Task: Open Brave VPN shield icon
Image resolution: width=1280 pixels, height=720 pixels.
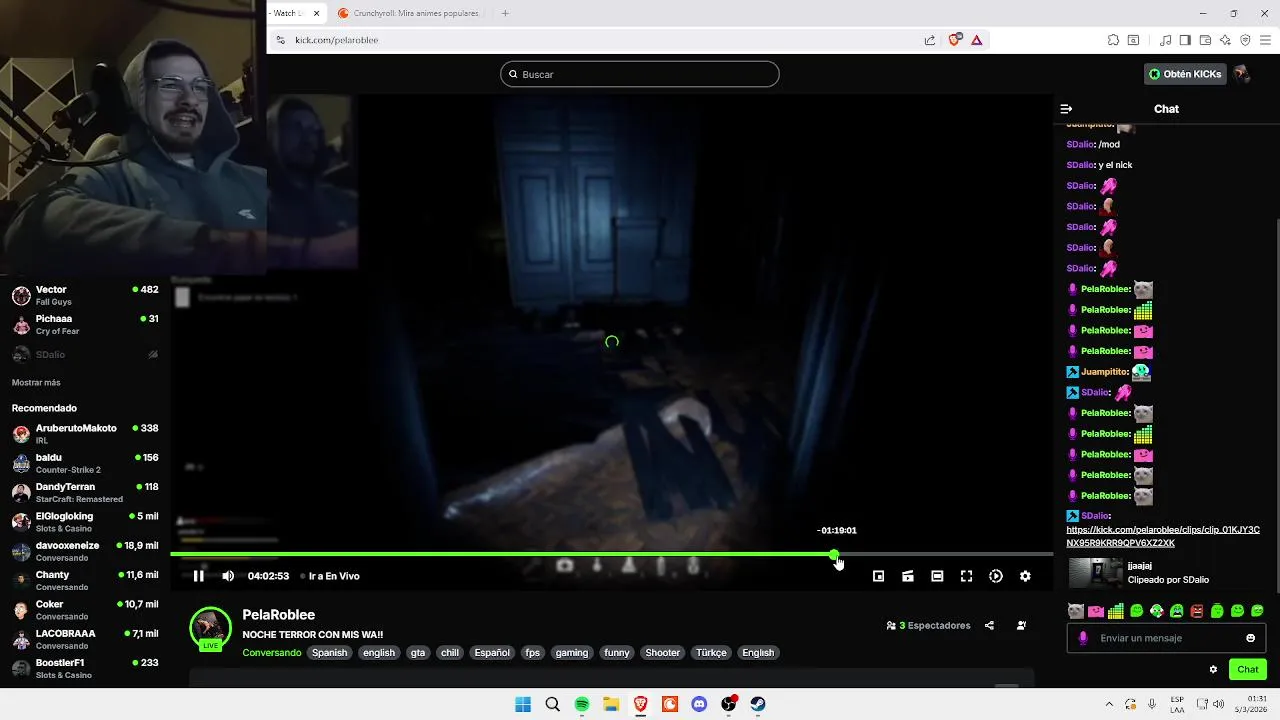Action: coord(1245,40)
